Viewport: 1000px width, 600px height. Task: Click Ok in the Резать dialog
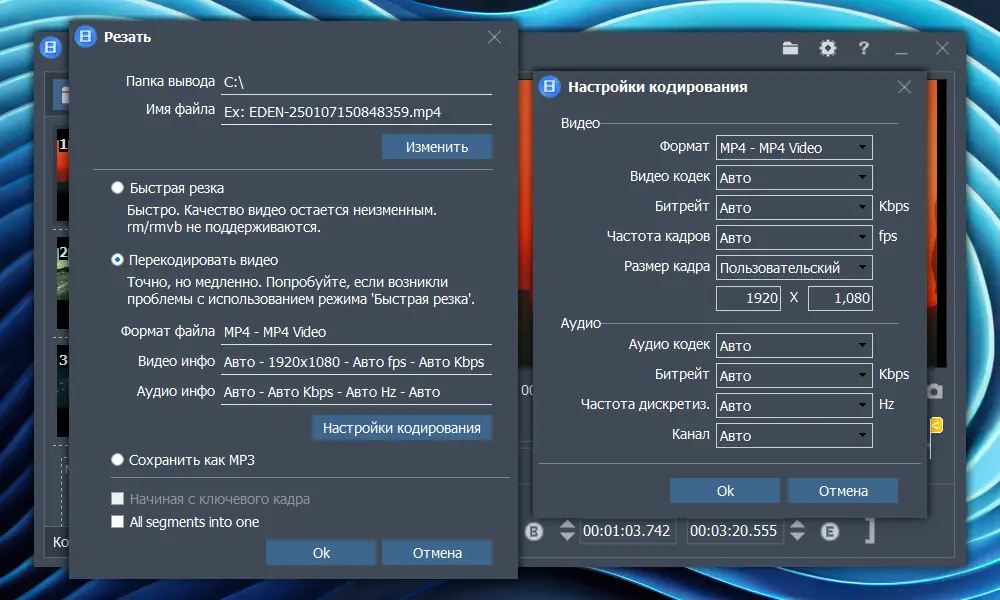coord(321,553)
